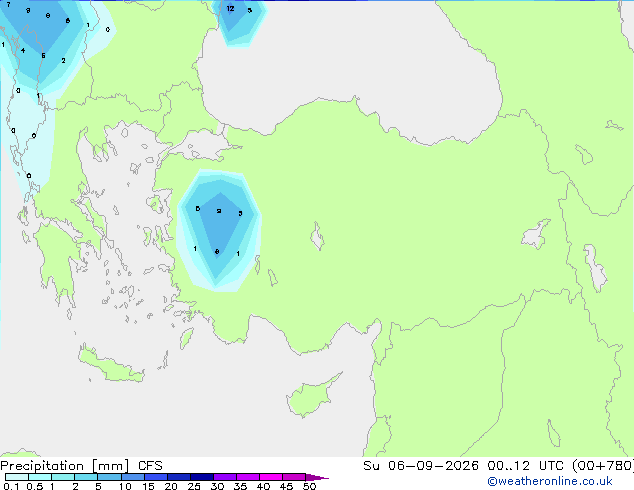
Task: Click the 2–5 mm legend swatch
Action: click(x=86, y=477)
